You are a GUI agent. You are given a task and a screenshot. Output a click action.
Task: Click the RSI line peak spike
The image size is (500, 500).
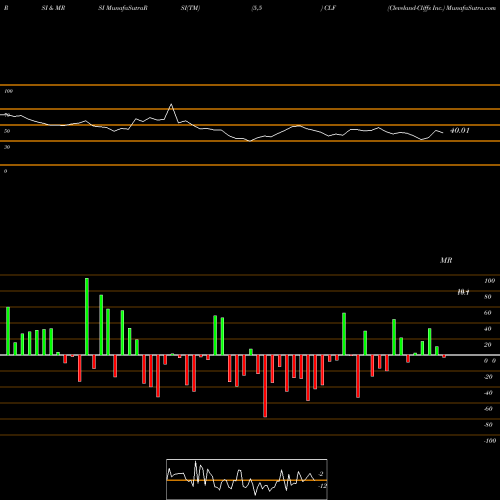171,105
